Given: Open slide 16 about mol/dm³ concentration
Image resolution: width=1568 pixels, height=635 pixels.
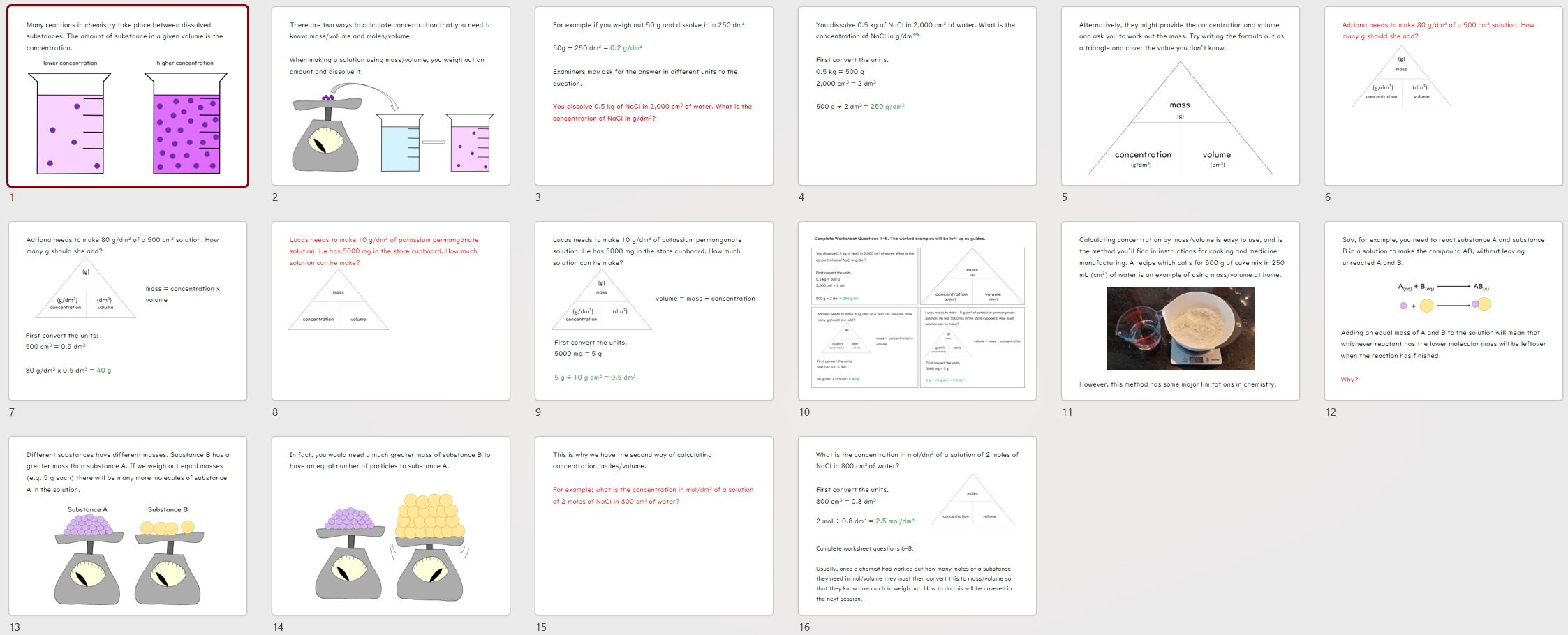Looking at the screenshot, I should point(917,525).
